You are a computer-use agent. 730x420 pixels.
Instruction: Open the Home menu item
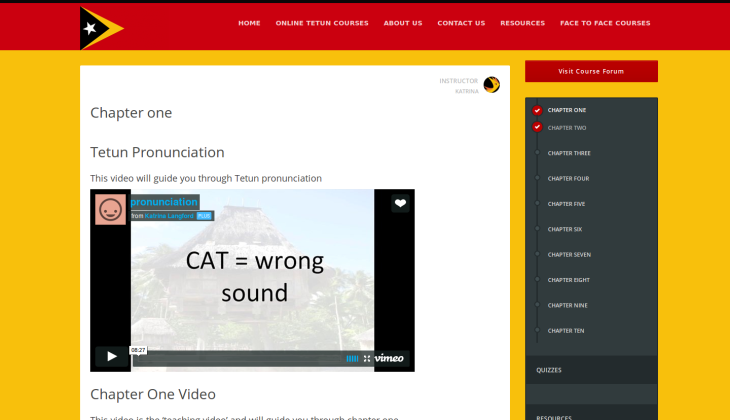coord(250,23)
